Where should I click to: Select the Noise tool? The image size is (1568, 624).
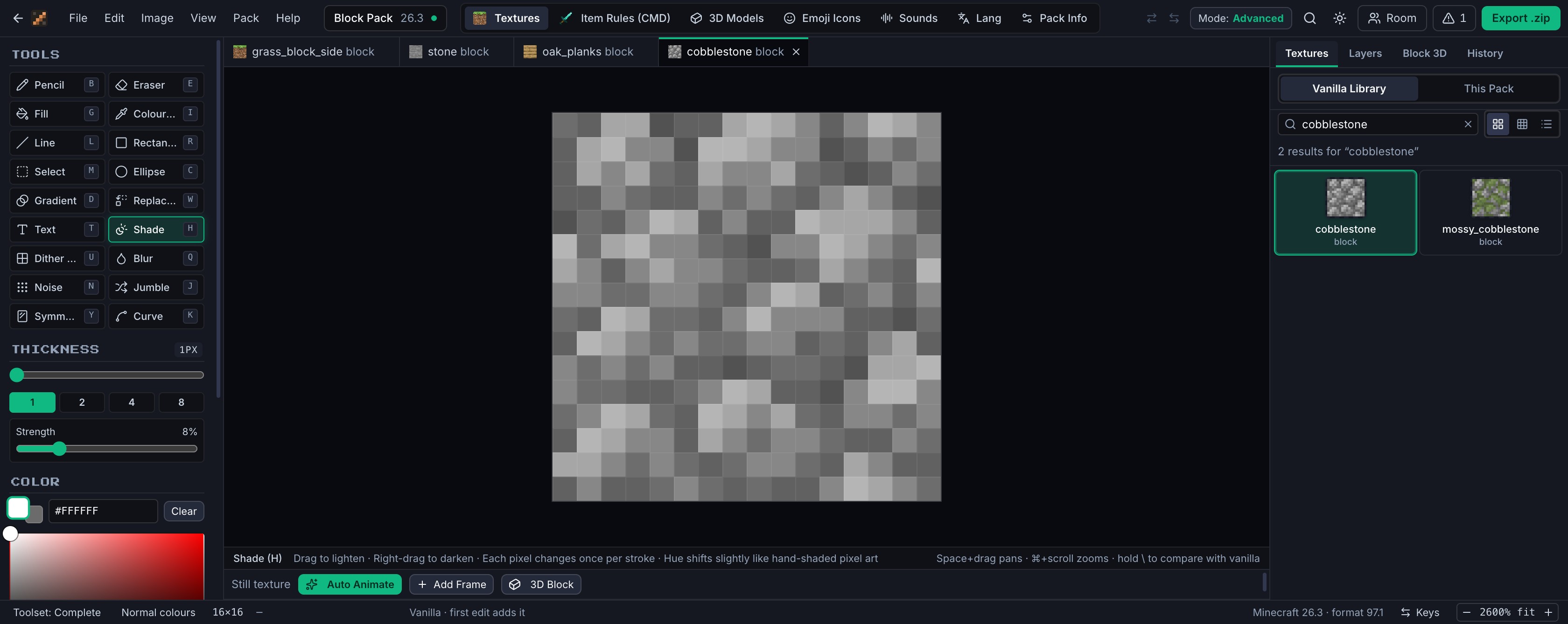(x=57, y=287)
